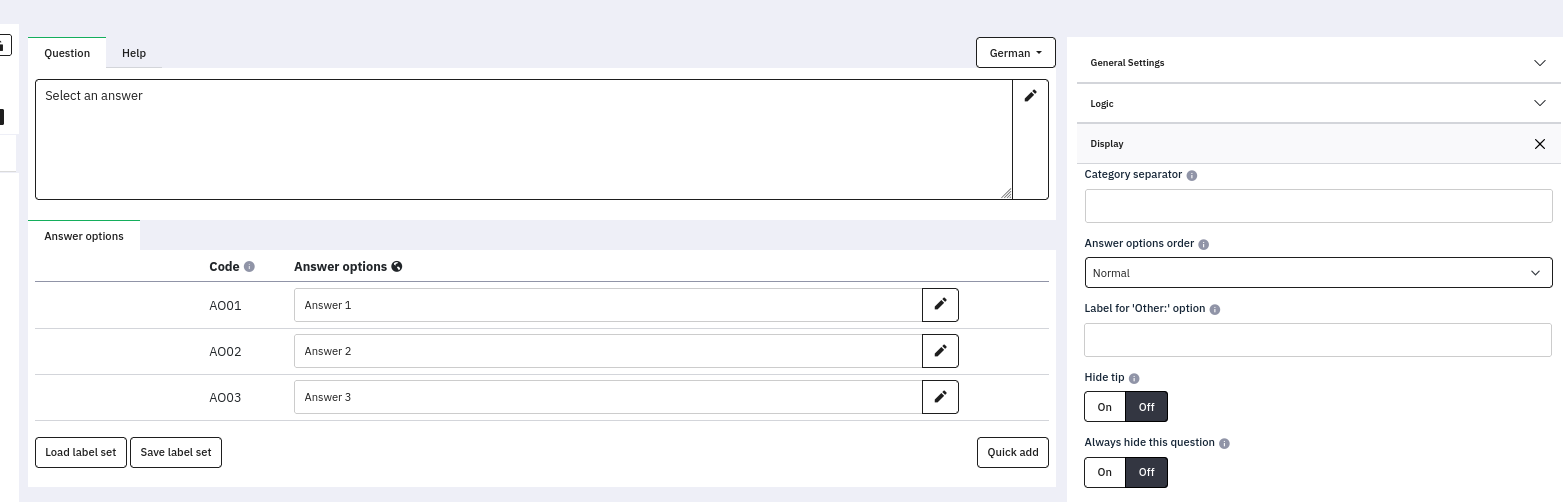Switch to the Help tab
This screenshot has width=1563, height=502.
pos(134,53)
